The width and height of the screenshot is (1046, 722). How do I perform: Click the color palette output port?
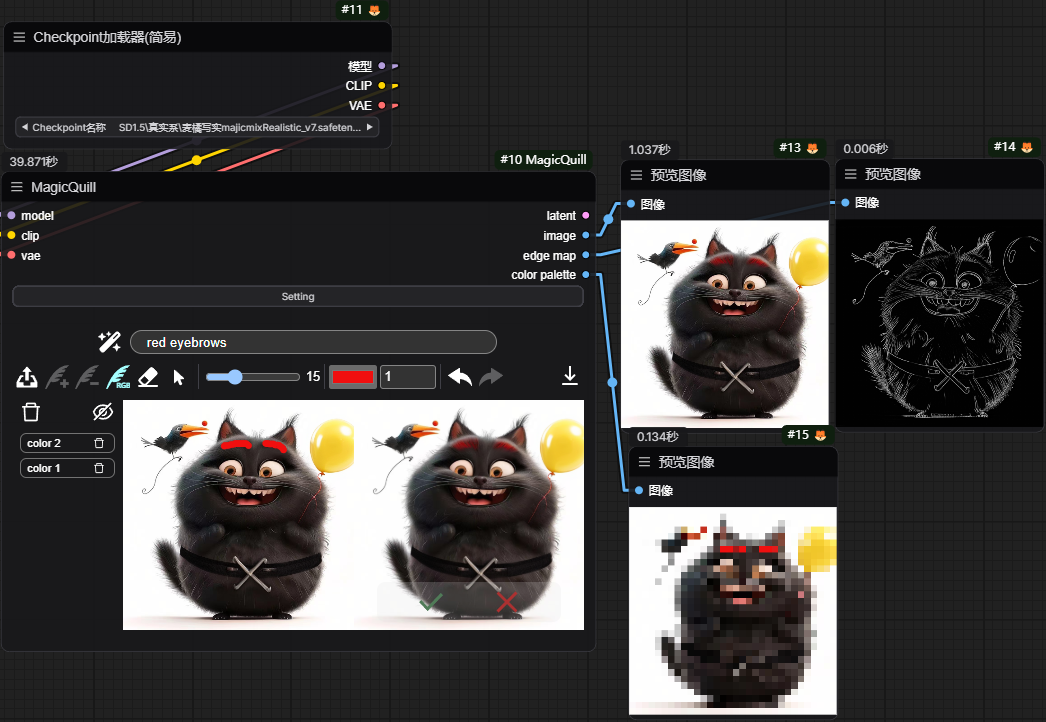pos(586,274)
